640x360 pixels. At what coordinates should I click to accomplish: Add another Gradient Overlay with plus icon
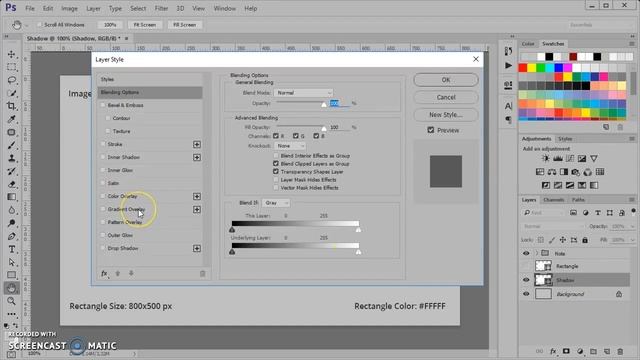click(x=197, y=210)
